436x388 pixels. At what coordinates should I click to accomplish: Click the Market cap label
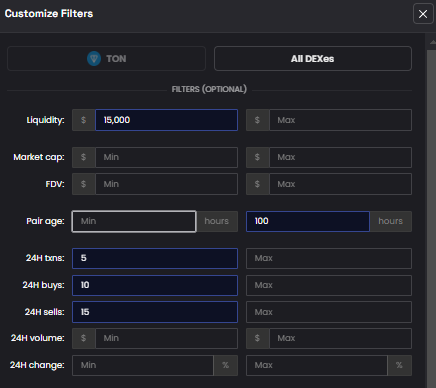coord(39,157)
